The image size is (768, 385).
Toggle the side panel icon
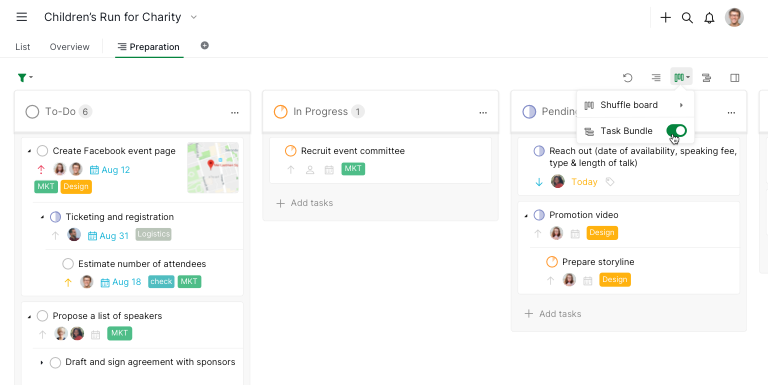click(734, 77)
